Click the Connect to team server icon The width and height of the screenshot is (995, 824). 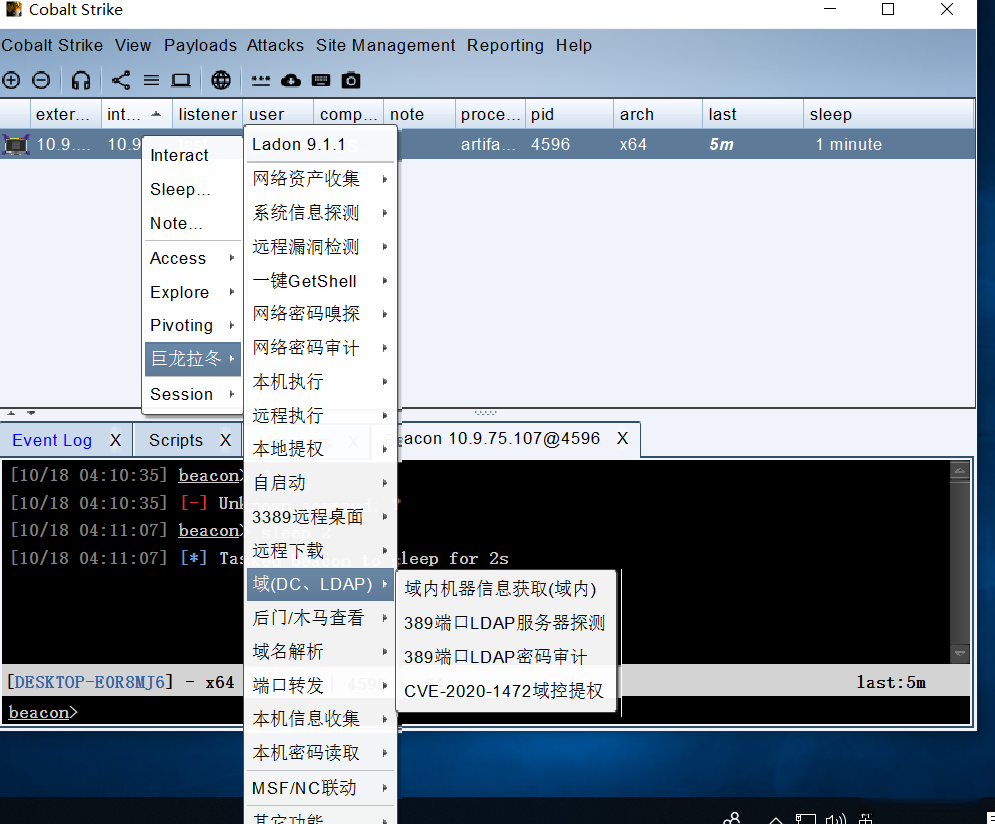pos(11,80)
